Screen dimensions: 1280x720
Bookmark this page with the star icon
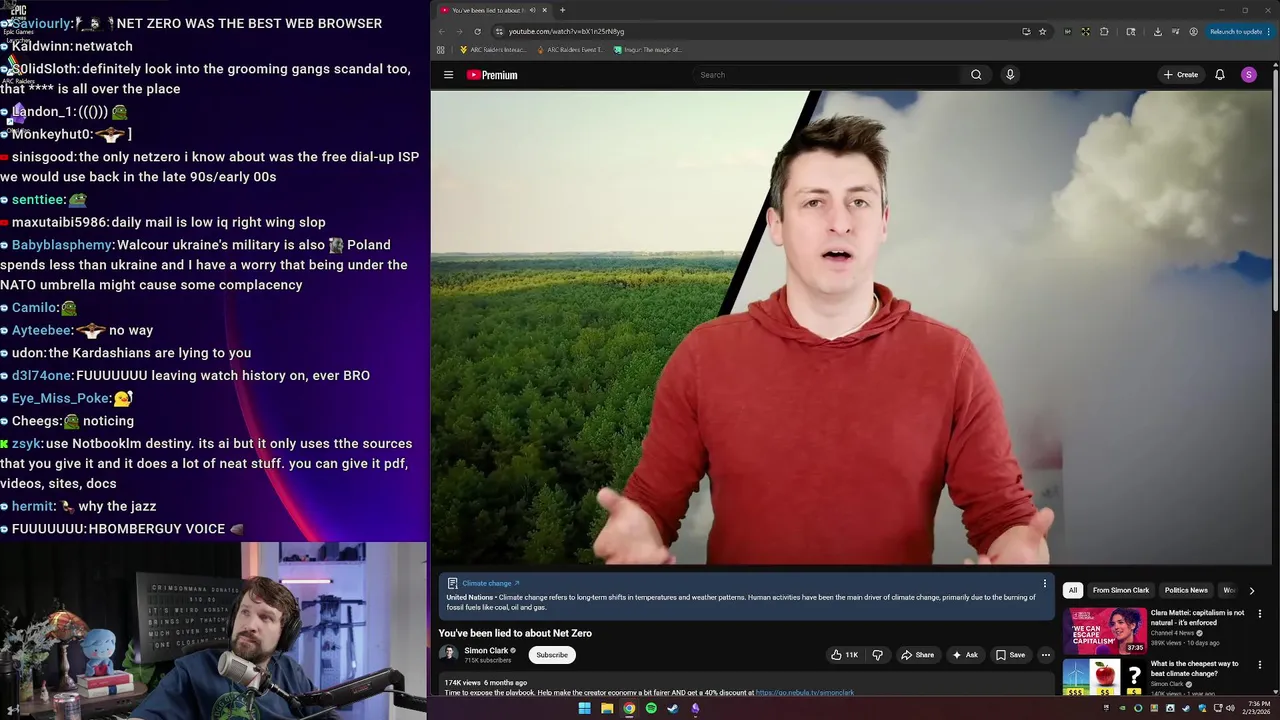pyautogui.click(x=1042, y=31)
